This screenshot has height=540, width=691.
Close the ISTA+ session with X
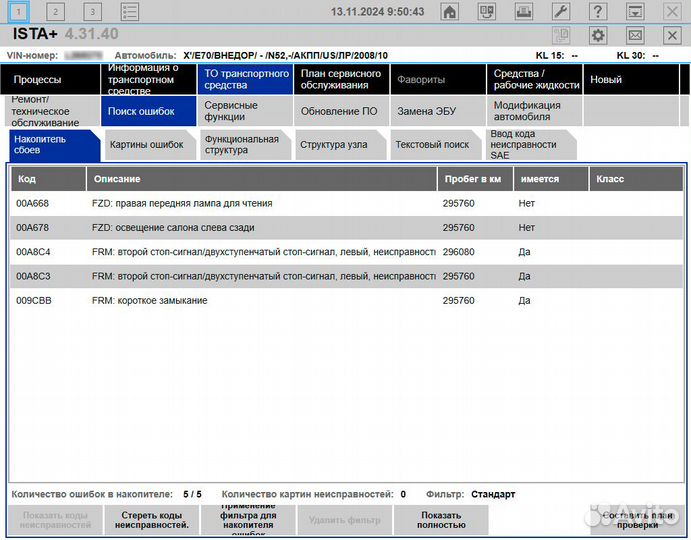672,35
